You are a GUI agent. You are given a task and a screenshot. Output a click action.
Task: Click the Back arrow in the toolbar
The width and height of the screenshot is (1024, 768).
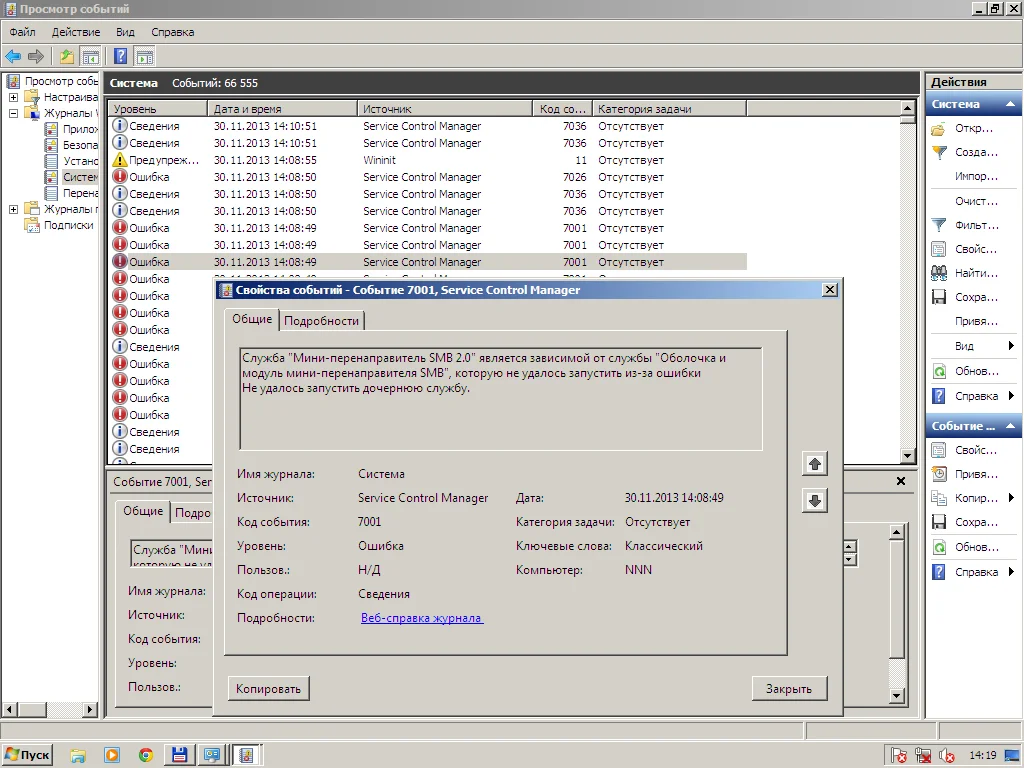(13, 56)
